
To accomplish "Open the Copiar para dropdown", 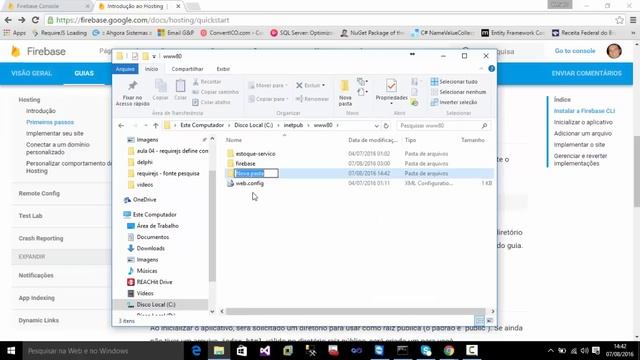I will [268, 99].
